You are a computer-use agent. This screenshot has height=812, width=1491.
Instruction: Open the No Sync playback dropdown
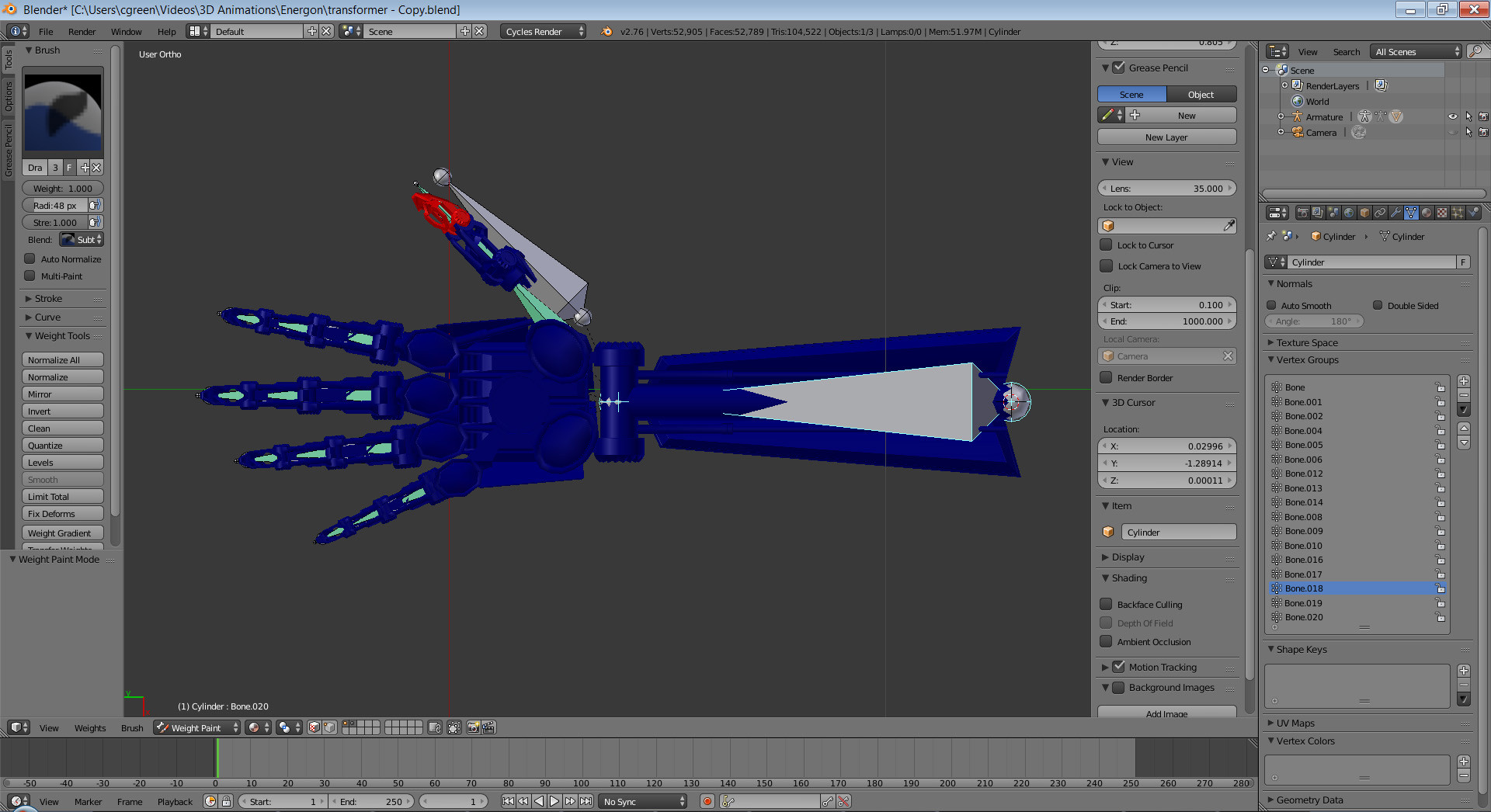pos(644,801)
